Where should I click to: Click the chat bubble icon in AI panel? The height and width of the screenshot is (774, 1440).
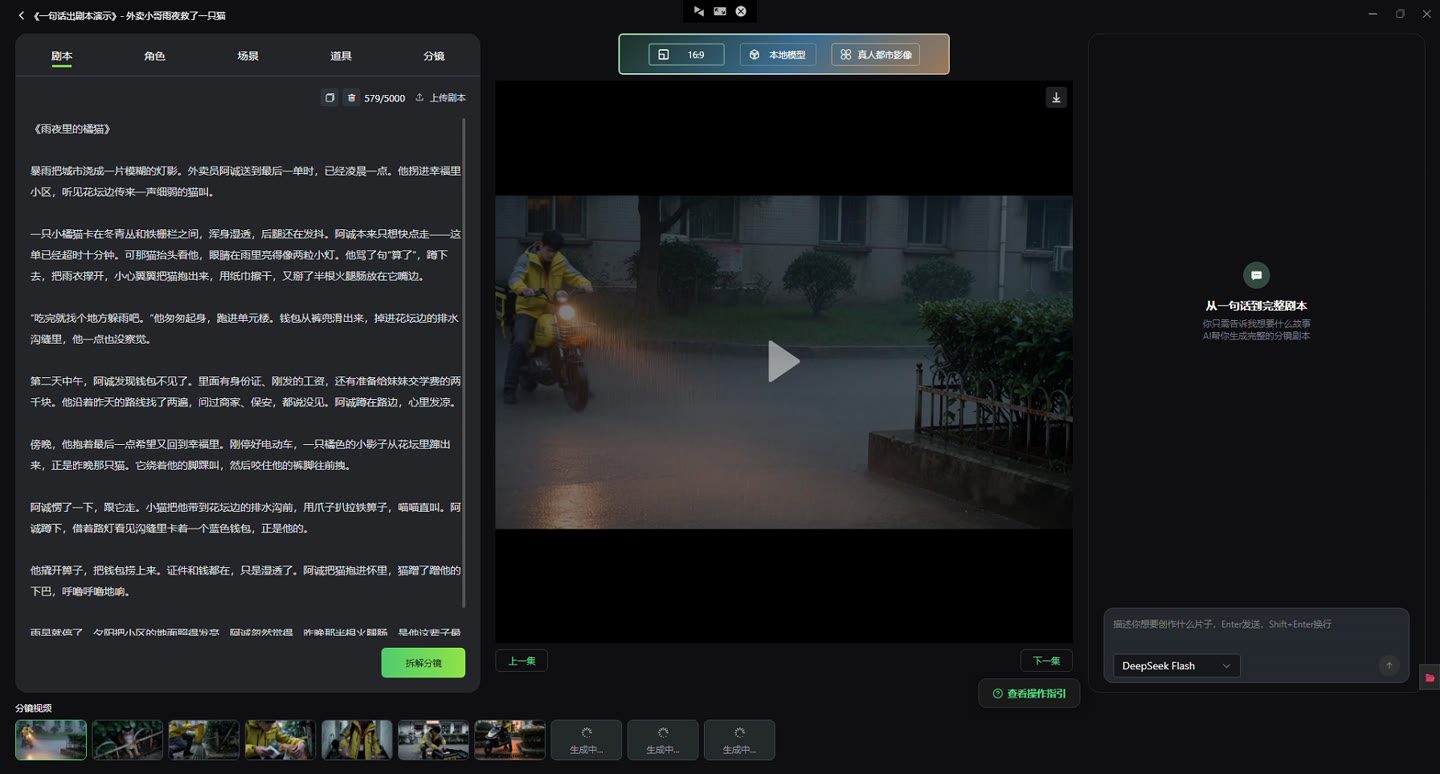click(x=1256, y=275)
